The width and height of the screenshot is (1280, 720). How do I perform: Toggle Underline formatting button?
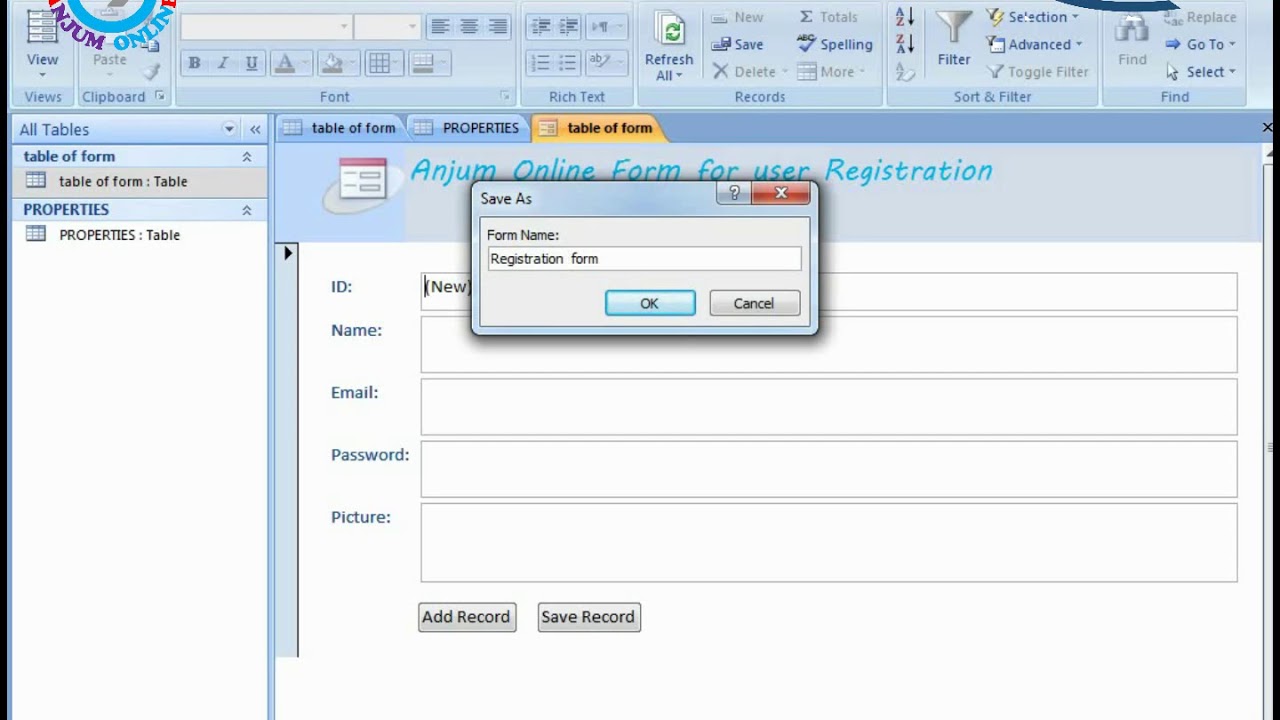[x=251, y=63]
